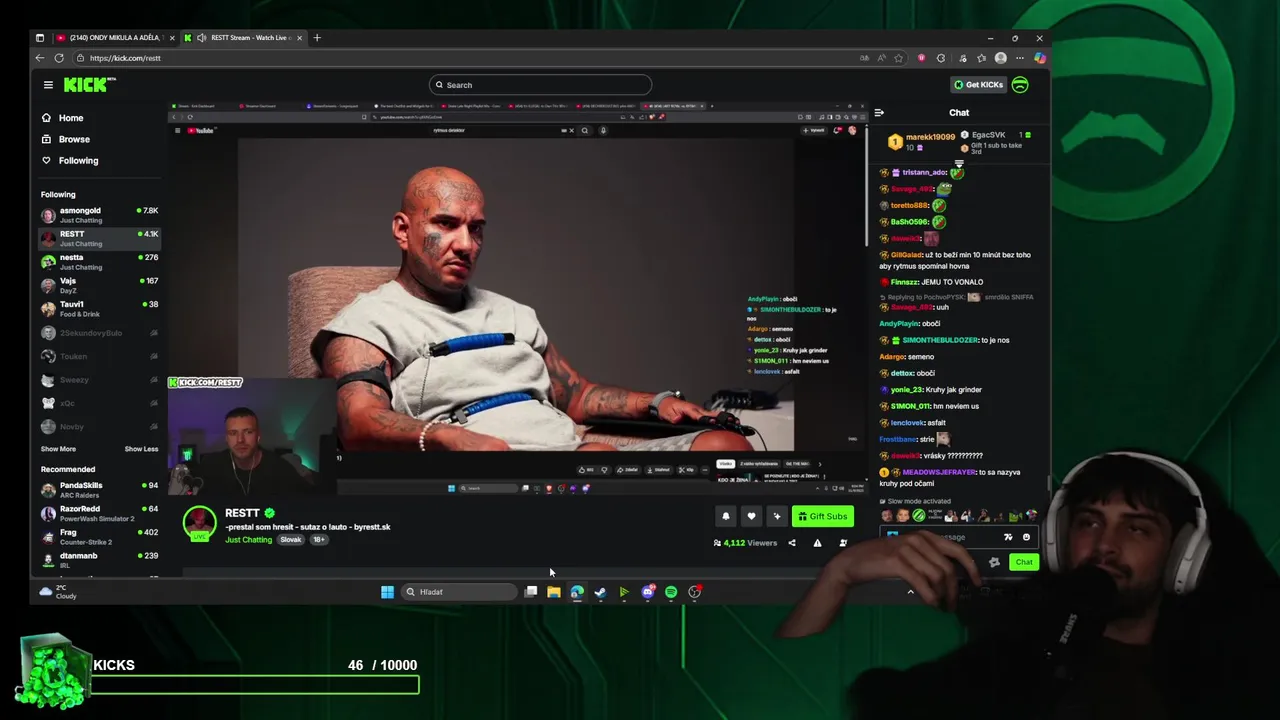Click the Just Chatting category link
This screenshot has width=1280, height=720.
tap(248, 540)
